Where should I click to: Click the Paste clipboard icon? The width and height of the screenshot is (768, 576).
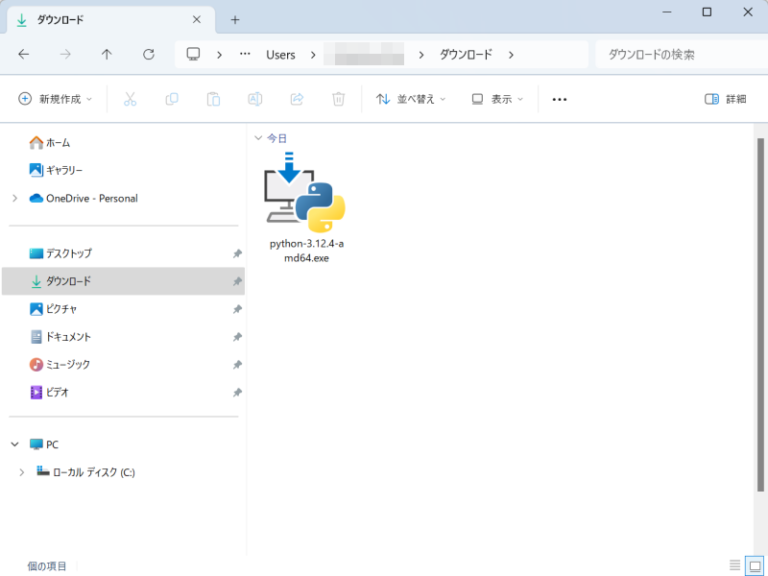pyautogui.click(x=213, y=99)
